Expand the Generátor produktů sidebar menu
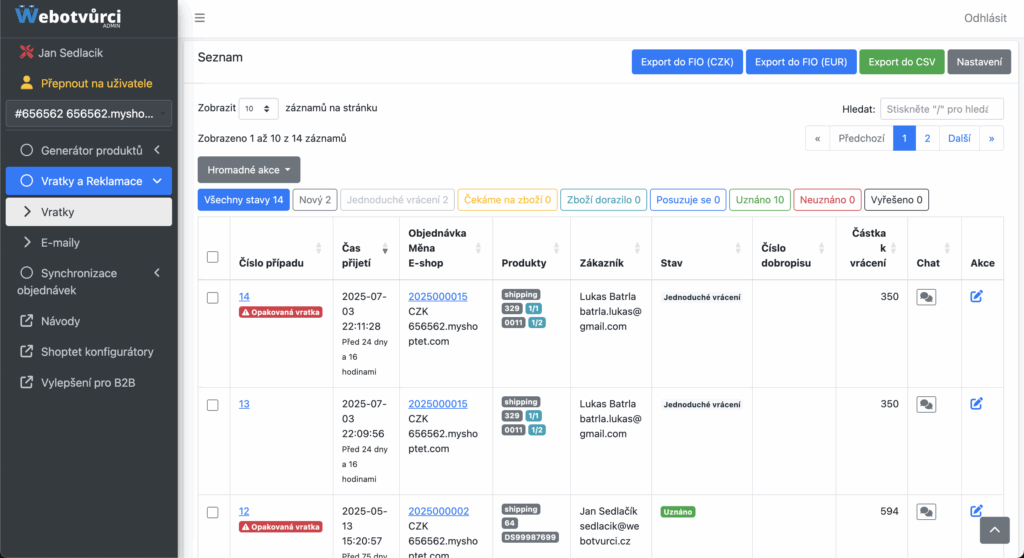 [x=89, y=150]
